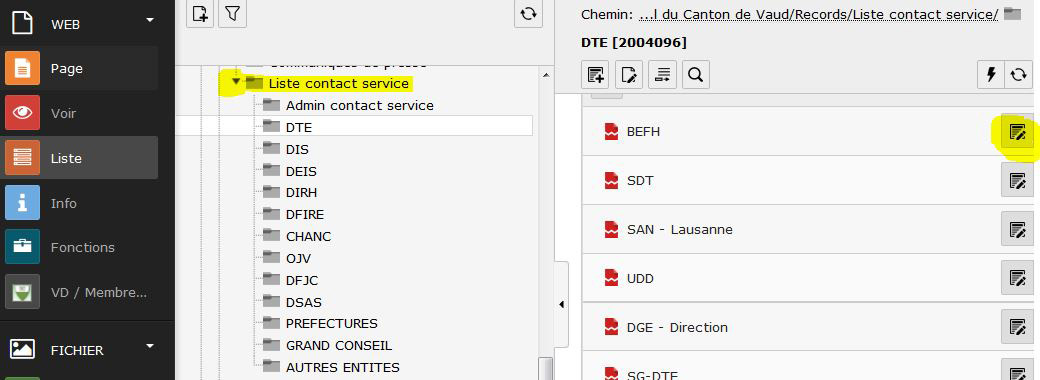This screenshot has height=380, width=1040.
Task: Open the UDD record title
Action: 640,279
